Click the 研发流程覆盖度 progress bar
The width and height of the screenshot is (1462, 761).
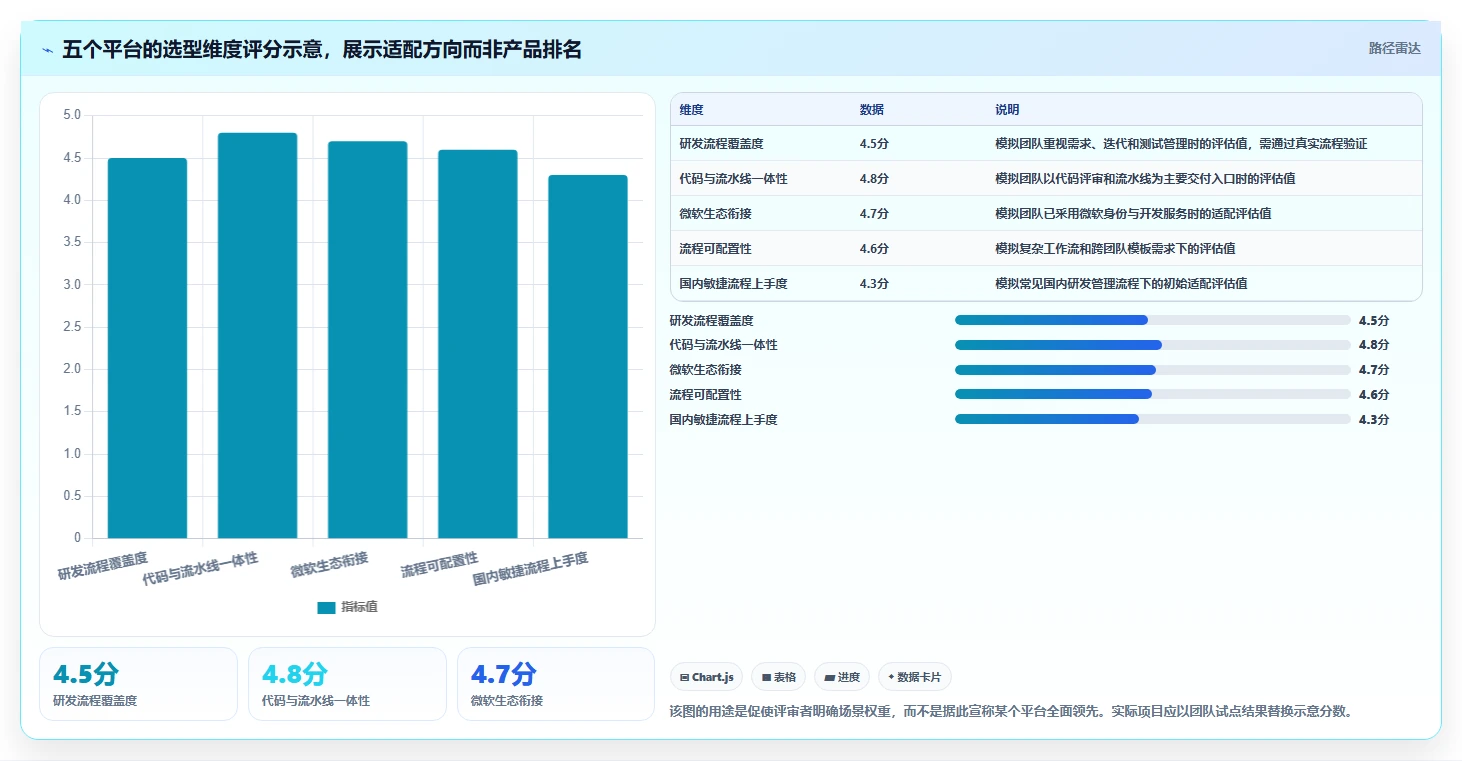pyautogui.click(x=1152, y=320)
